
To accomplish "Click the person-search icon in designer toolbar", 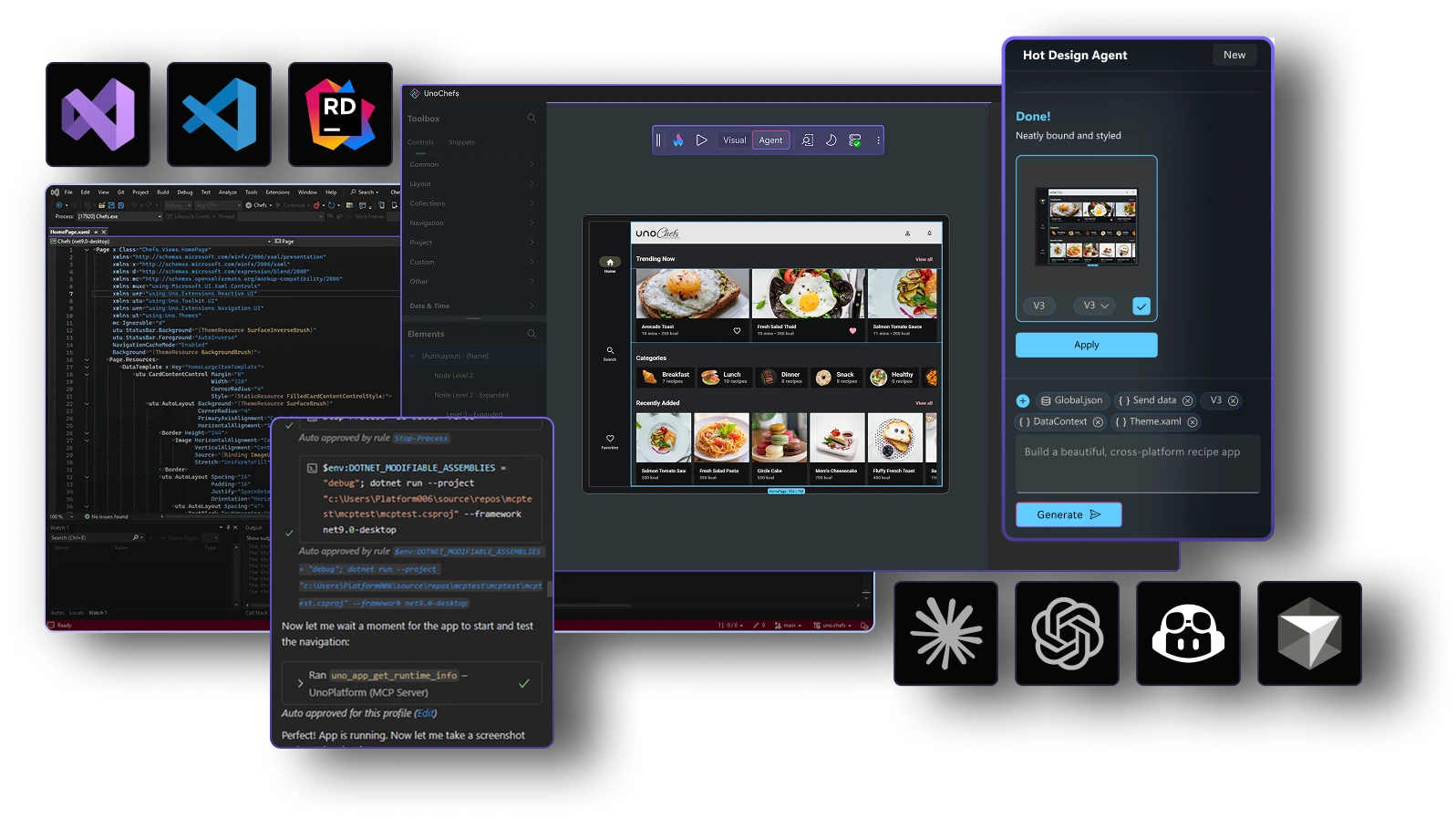I will click(x=808, y=140).
